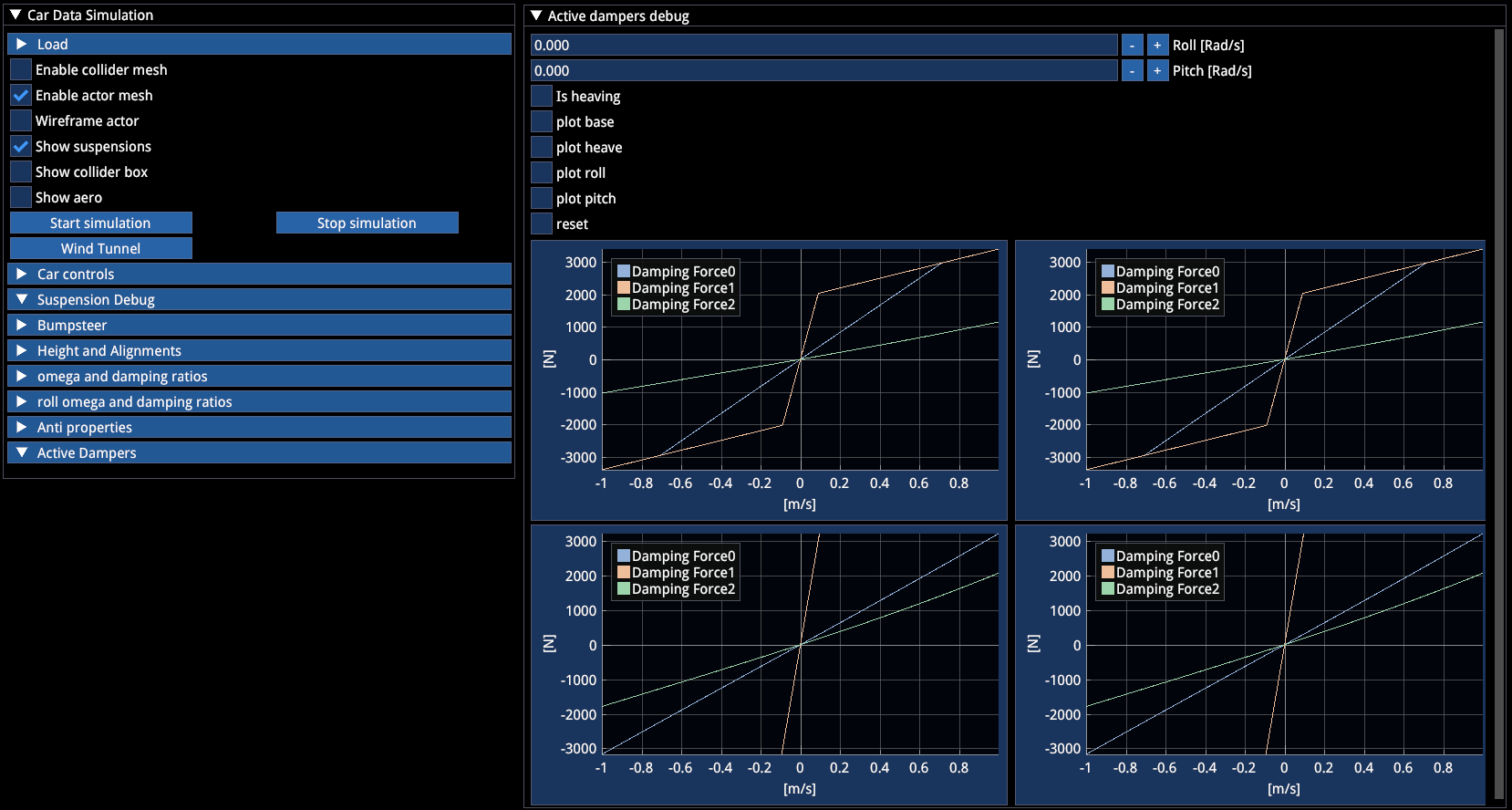Toggle Damping Force2 swatch in top-right plot

coord(1108,304)
